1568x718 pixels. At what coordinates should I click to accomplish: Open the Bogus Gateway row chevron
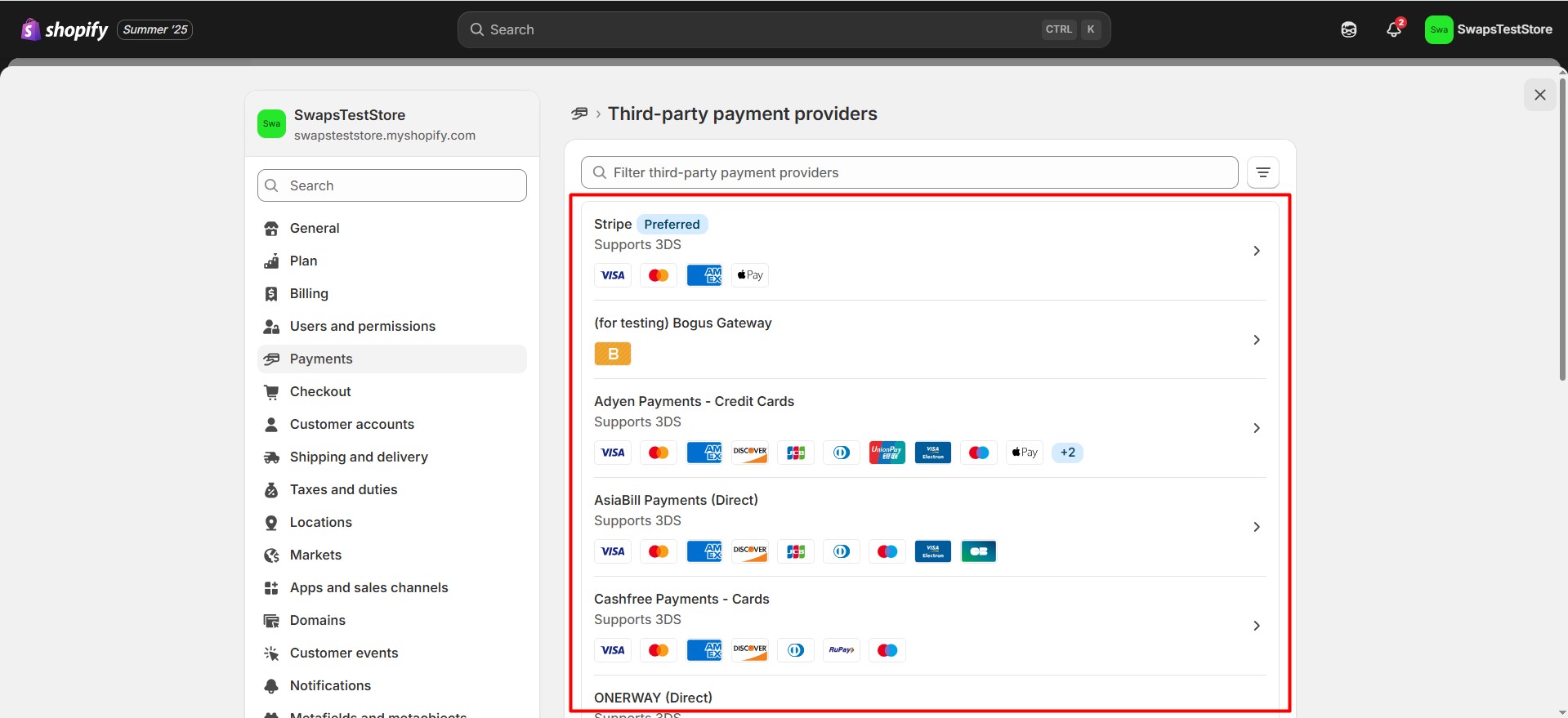click(1256, 340)
